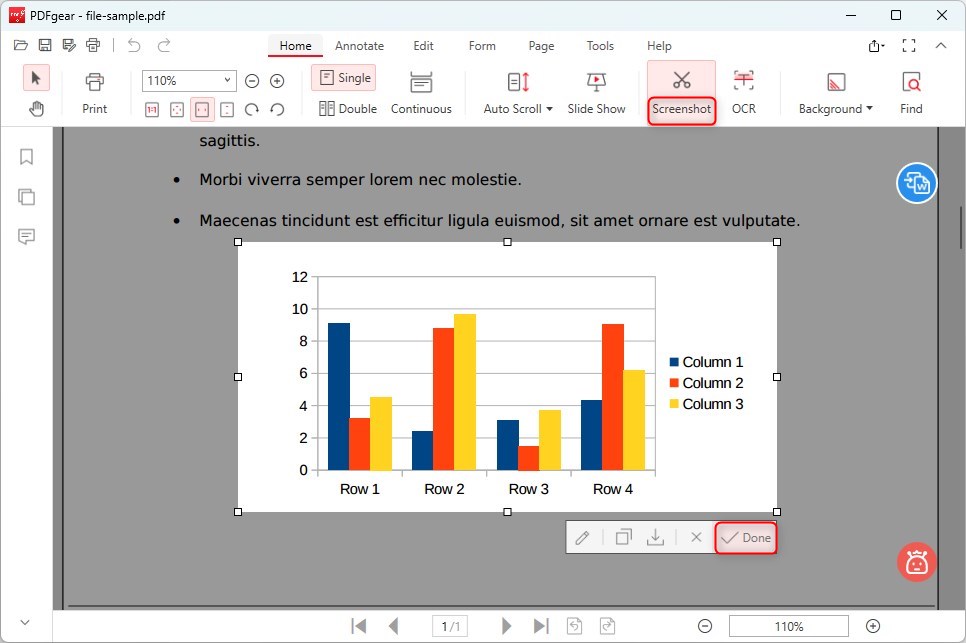
Task: Click the Undo arrow
Action: (133, 45)
